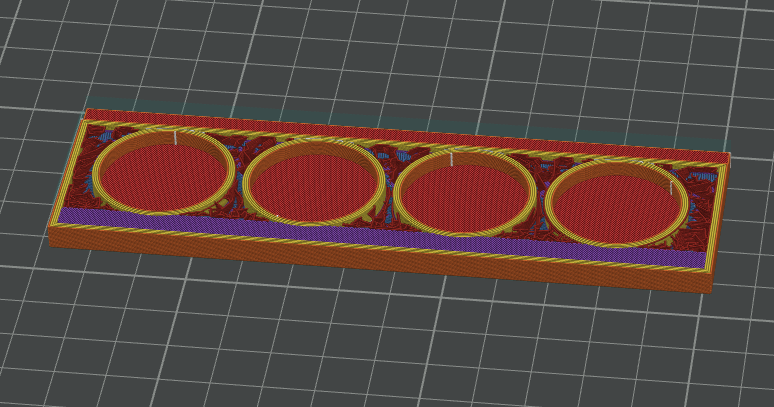Viewport: 774px width, 407px height.
Task: Select the sliced rectangular tray model
Action: 389,200
